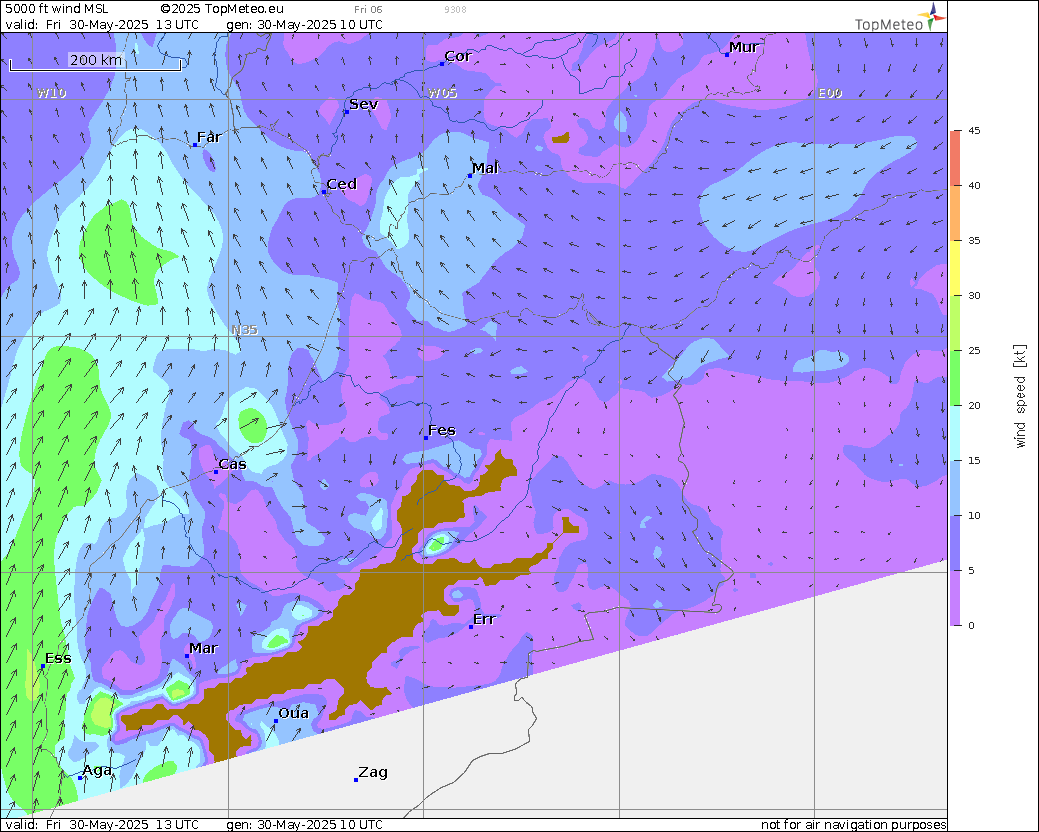Viewport: 1039px width, 832px height.
Task: Click the '30' legend tick value
Action: pyautogui.click(x=974, y=296)
